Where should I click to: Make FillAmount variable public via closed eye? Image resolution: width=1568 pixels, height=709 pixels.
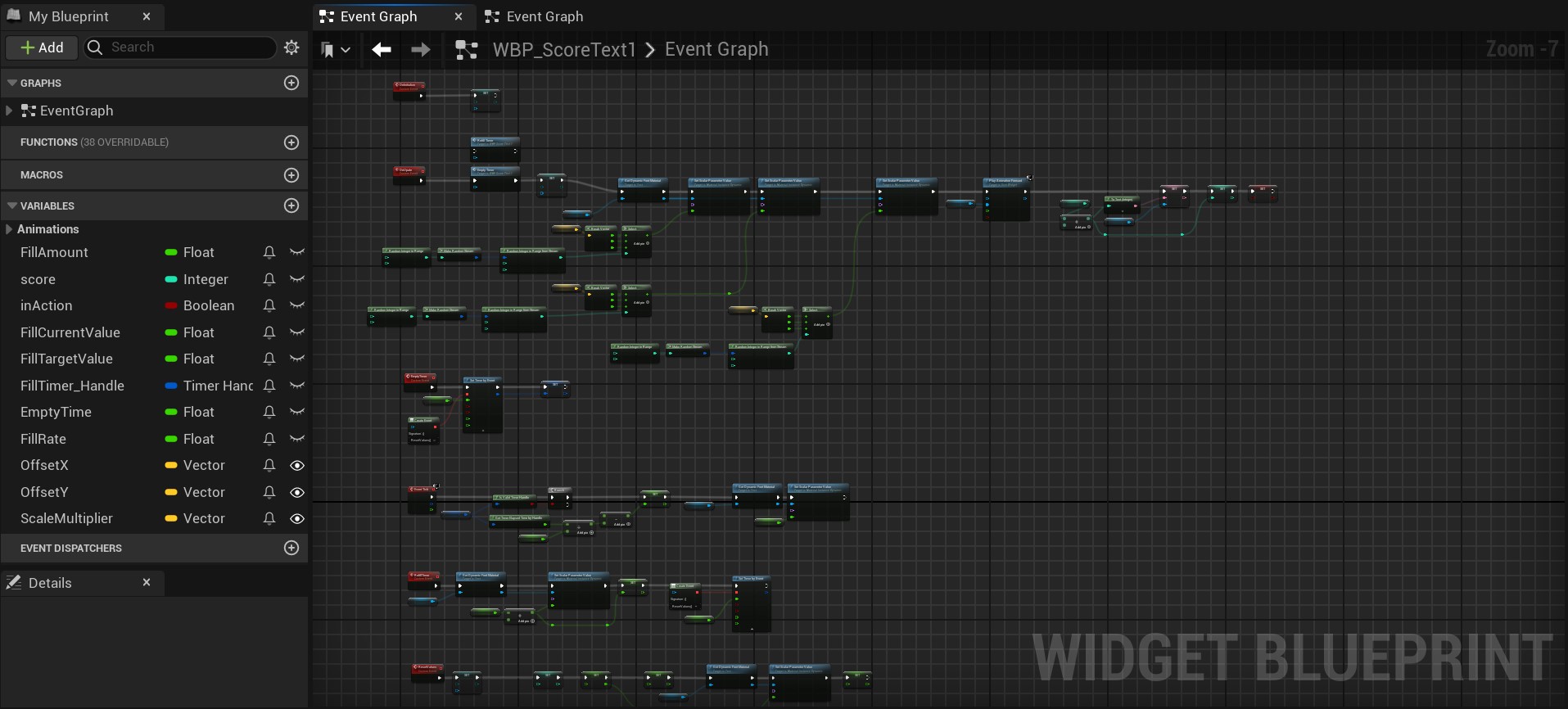click(x=297, y=252)
